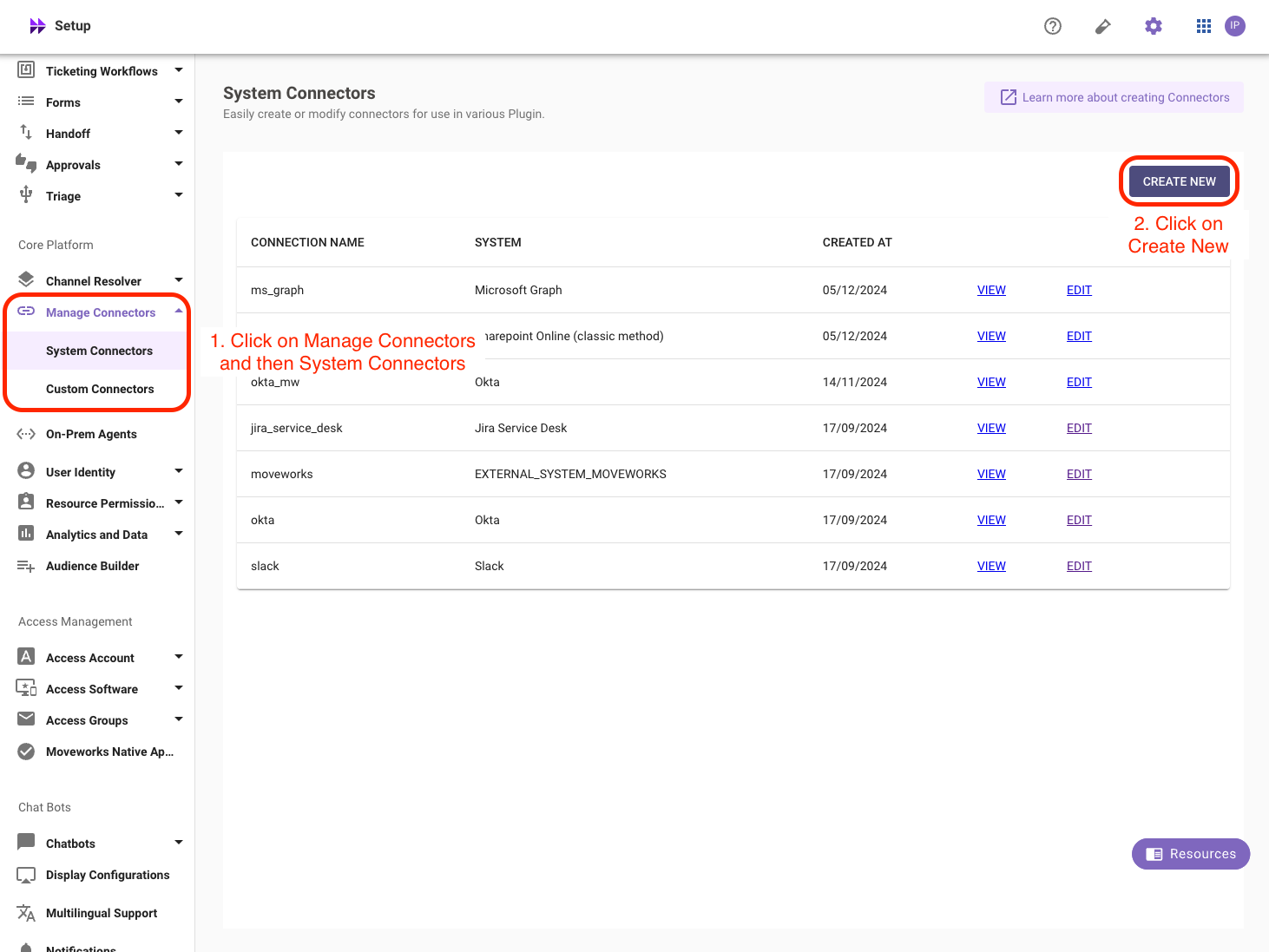Image resolution: width=1269 pixels, height=952 pixels.
Task: Edit the jira_service_desk connector
Action: (x=1079, y=428)
